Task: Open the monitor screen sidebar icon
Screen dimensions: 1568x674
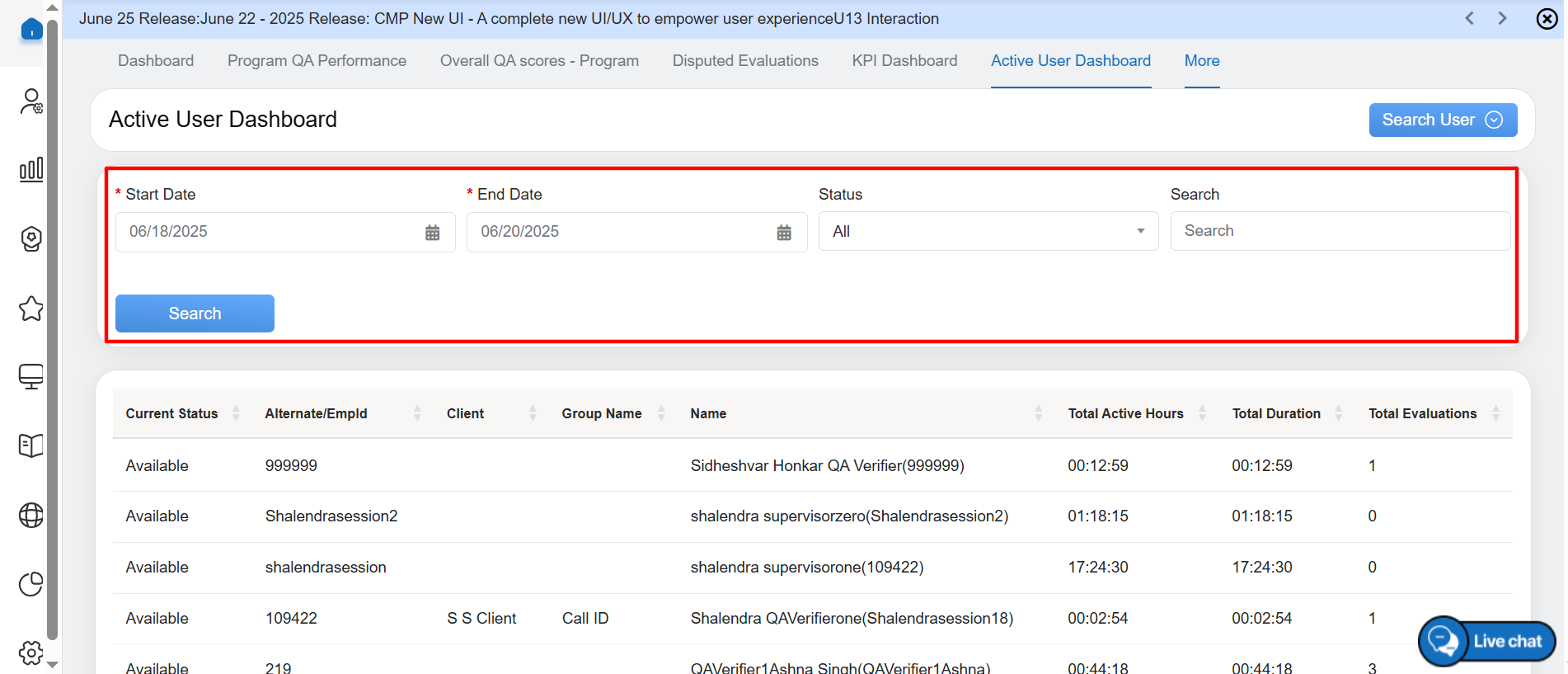Action: (31, 377)
